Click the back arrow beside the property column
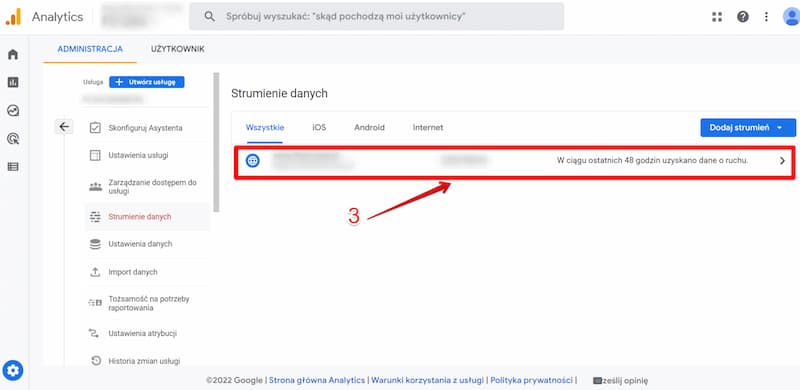Image resolution: width=800 pixels, height=390 pixels. [x=64, y=127]
